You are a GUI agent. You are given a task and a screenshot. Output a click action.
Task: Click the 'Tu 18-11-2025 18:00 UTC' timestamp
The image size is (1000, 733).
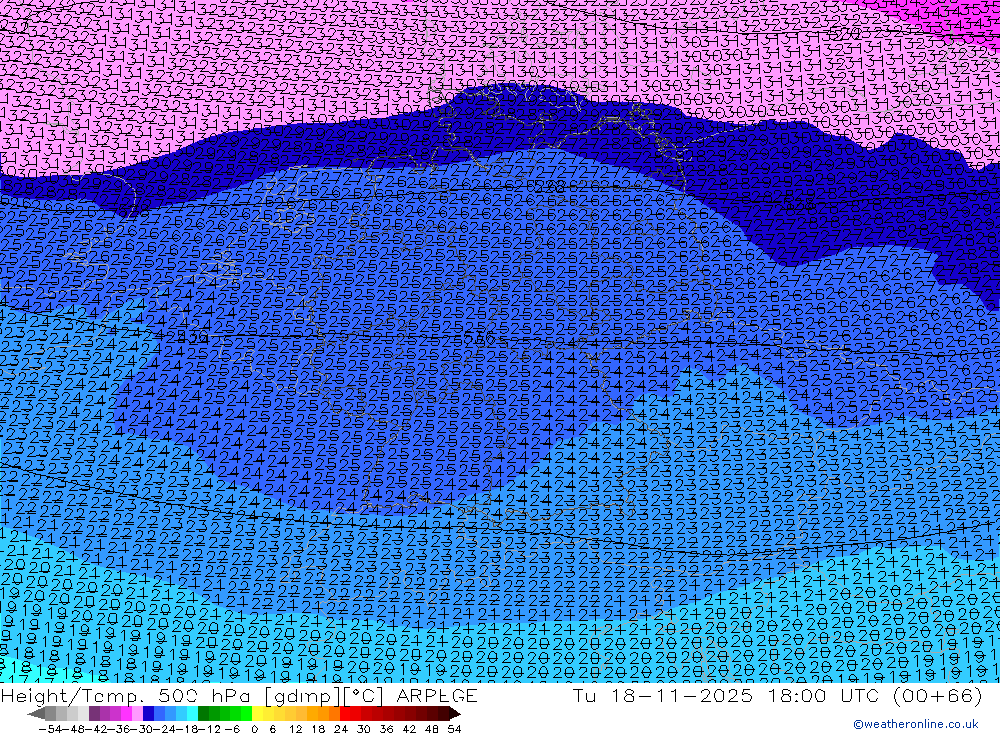(727, 695)
